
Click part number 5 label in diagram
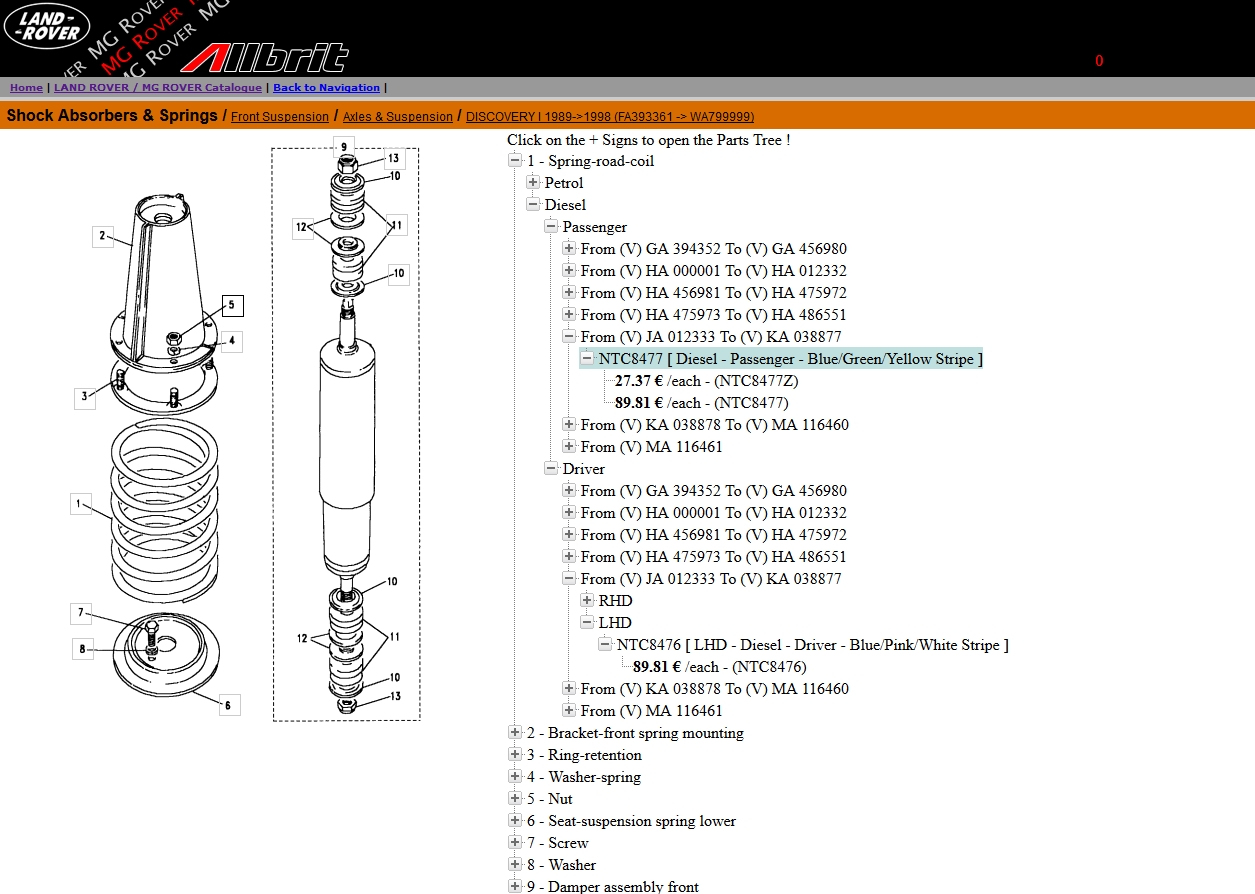(x=232, y=306)
